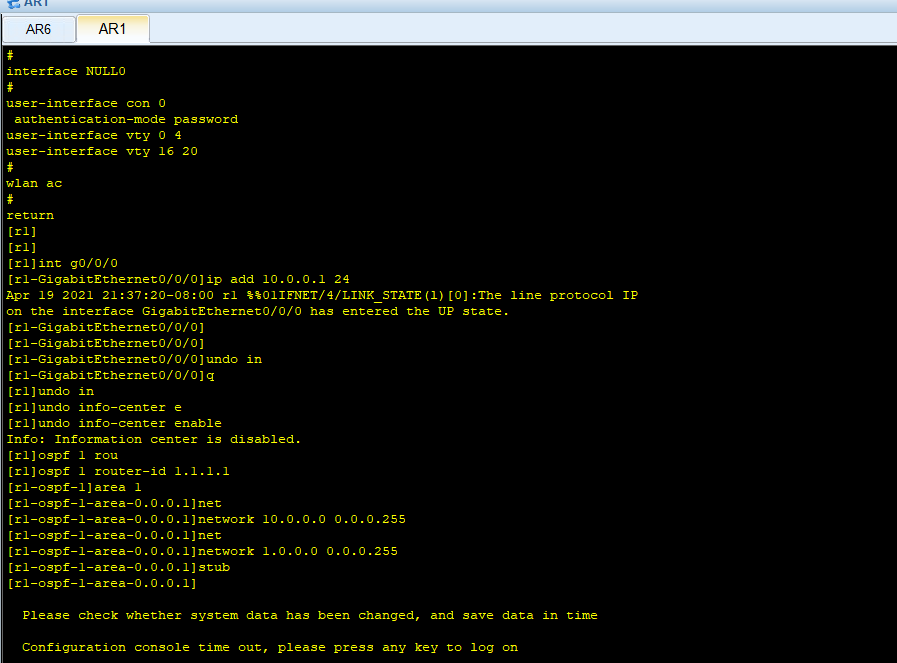Image resolution: width=897 pixels, height=663 pixels.
Task: Click 'authentication-mode password' text
Action: 126,120
